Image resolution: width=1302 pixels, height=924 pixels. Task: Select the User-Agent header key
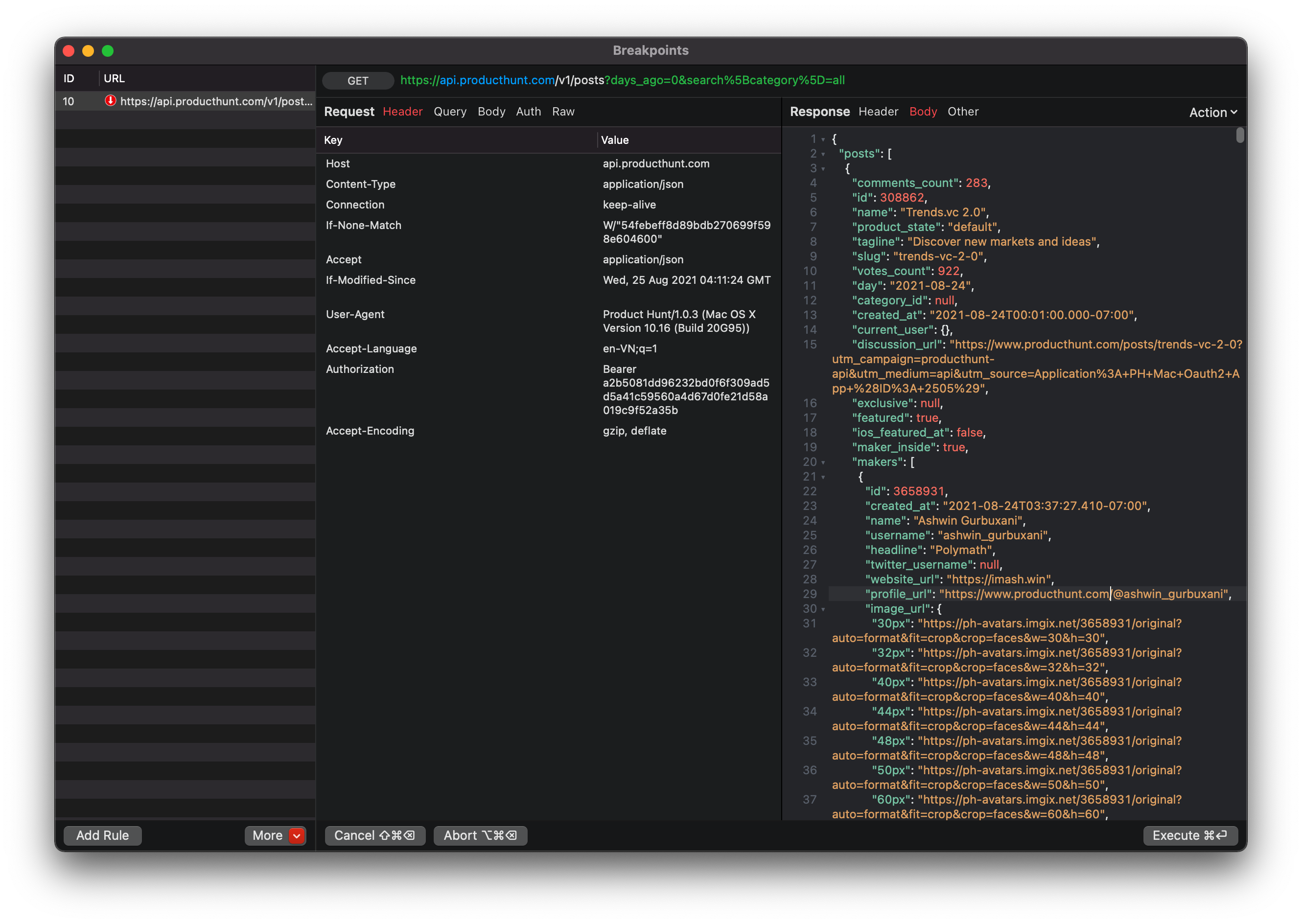coord(354,314)
